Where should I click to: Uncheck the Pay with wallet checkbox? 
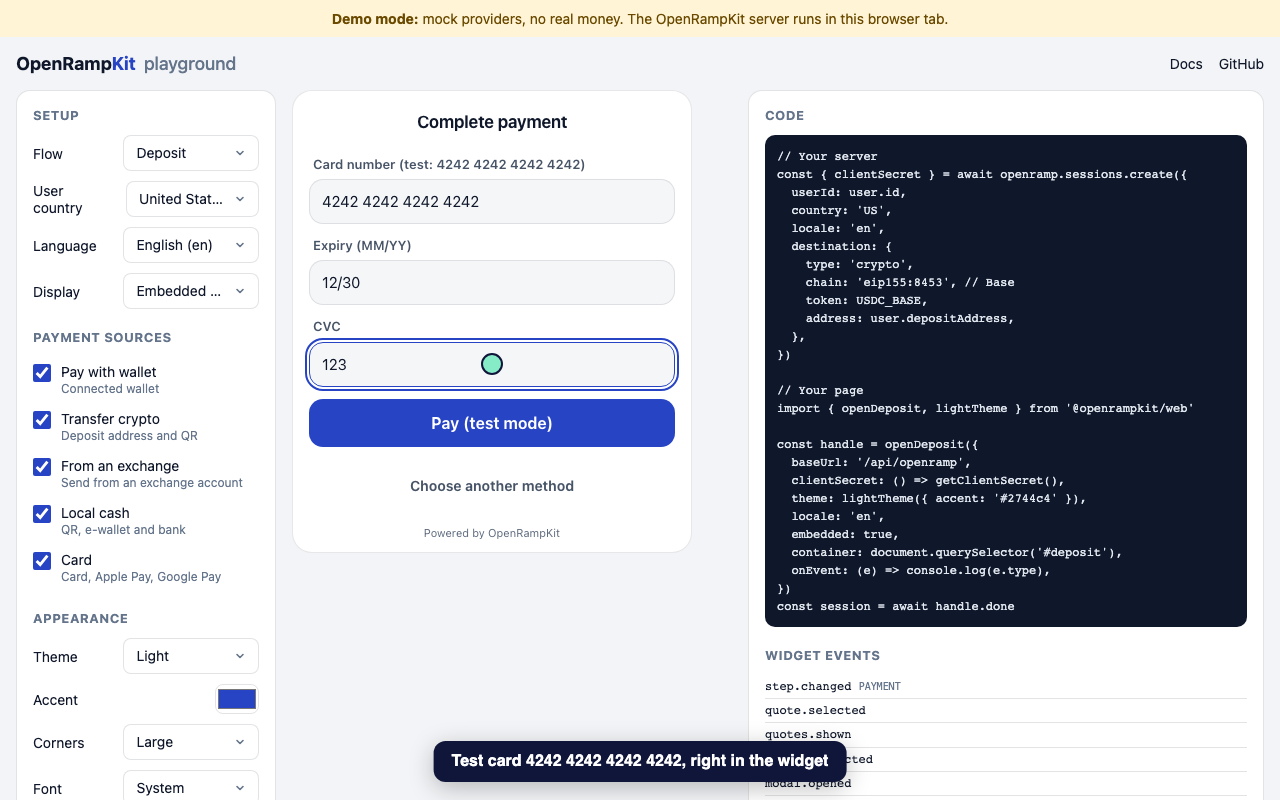[42, 373]
